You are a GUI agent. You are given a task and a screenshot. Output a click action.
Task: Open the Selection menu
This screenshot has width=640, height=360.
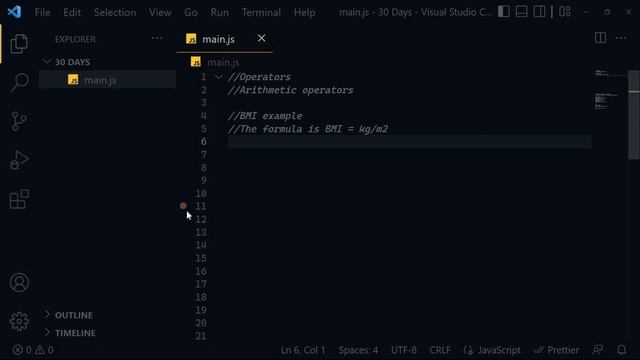115,12
